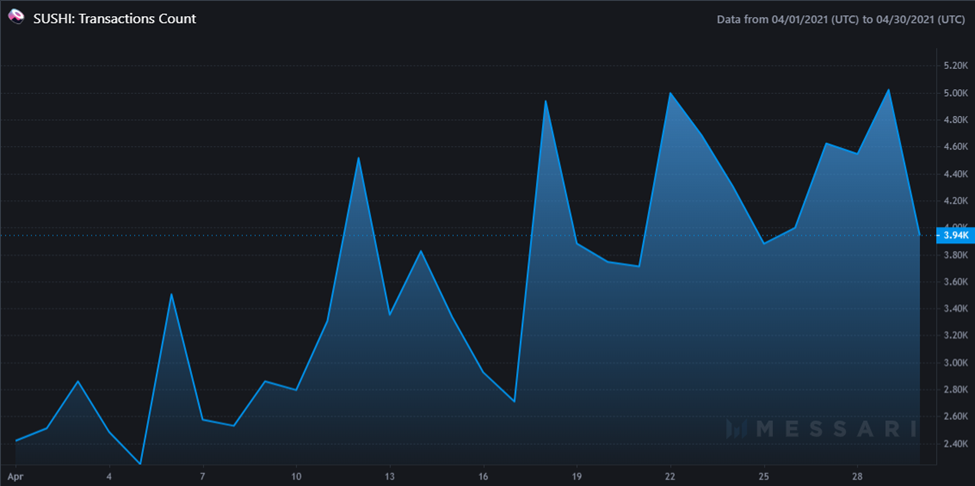The image size is (975, 486).
Task: Click the April 5 lowest data point
Action: (x=141, y=464)
